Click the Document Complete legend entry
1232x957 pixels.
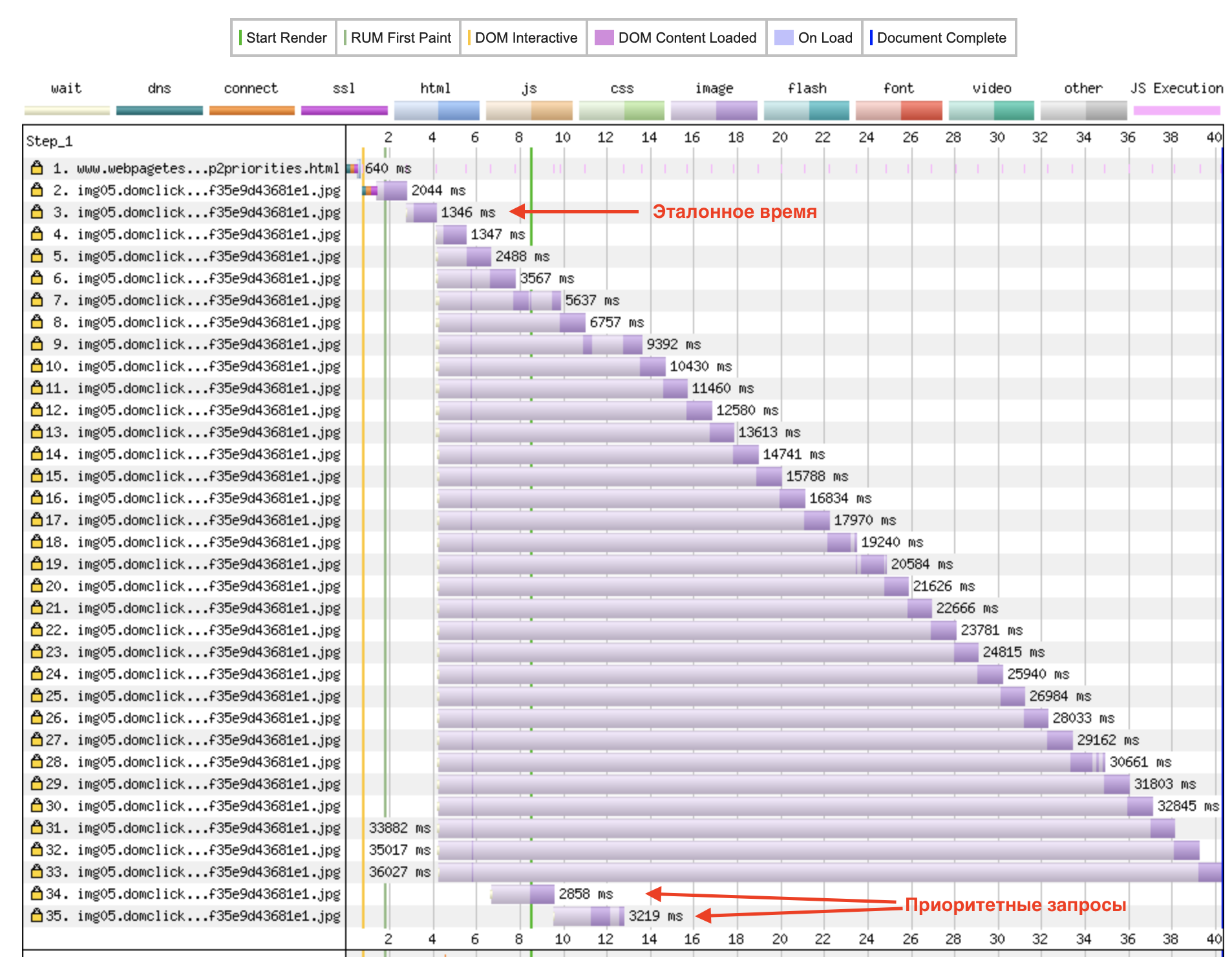click(x=939, y=38)
